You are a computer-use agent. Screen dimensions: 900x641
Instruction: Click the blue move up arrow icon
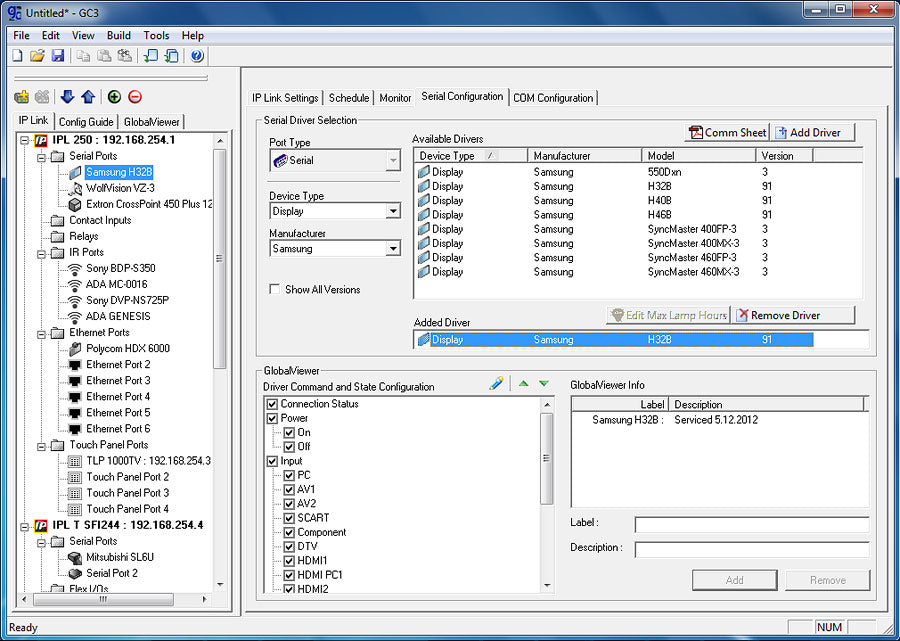pyautogui.click(x=88, y=96)
